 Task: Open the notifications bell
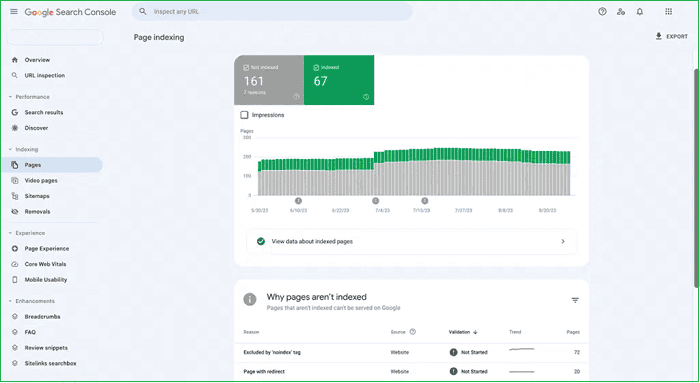[640, 12]
